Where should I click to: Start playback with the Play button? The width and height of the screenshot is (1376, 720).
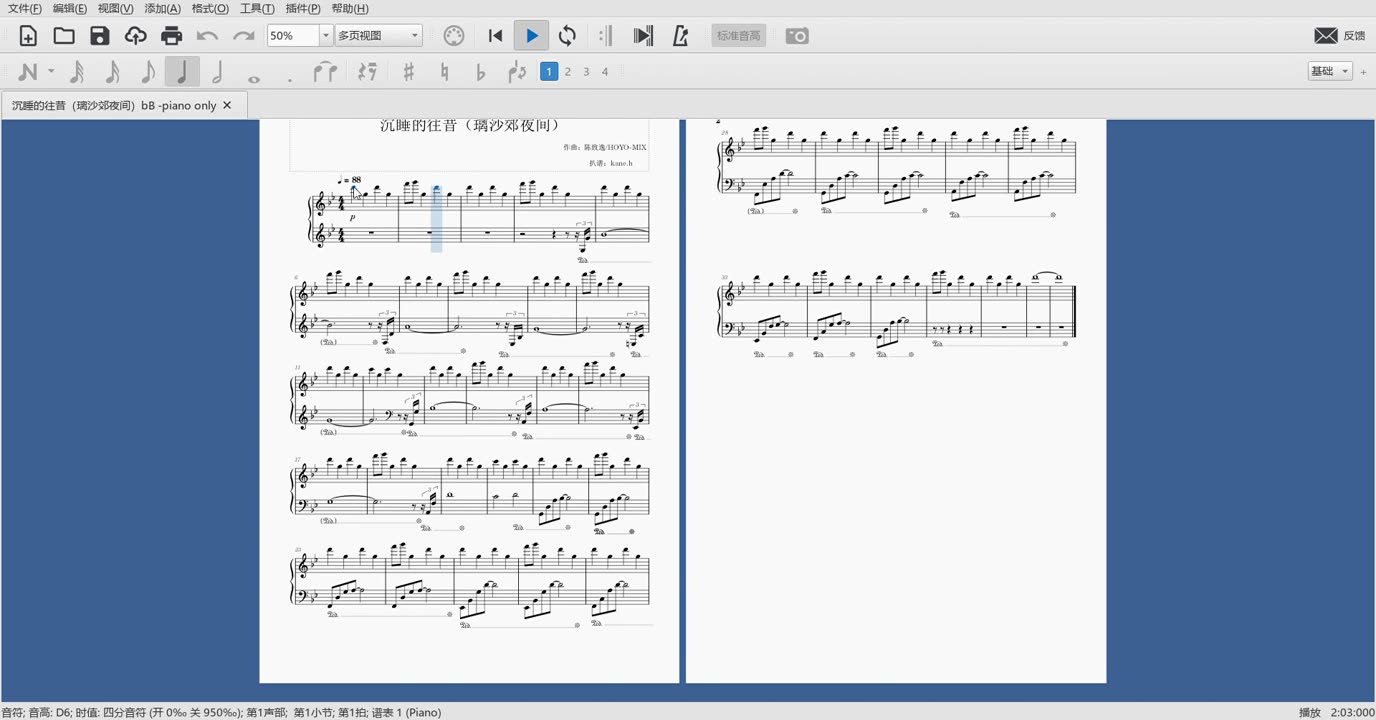[x=532, y=36]
